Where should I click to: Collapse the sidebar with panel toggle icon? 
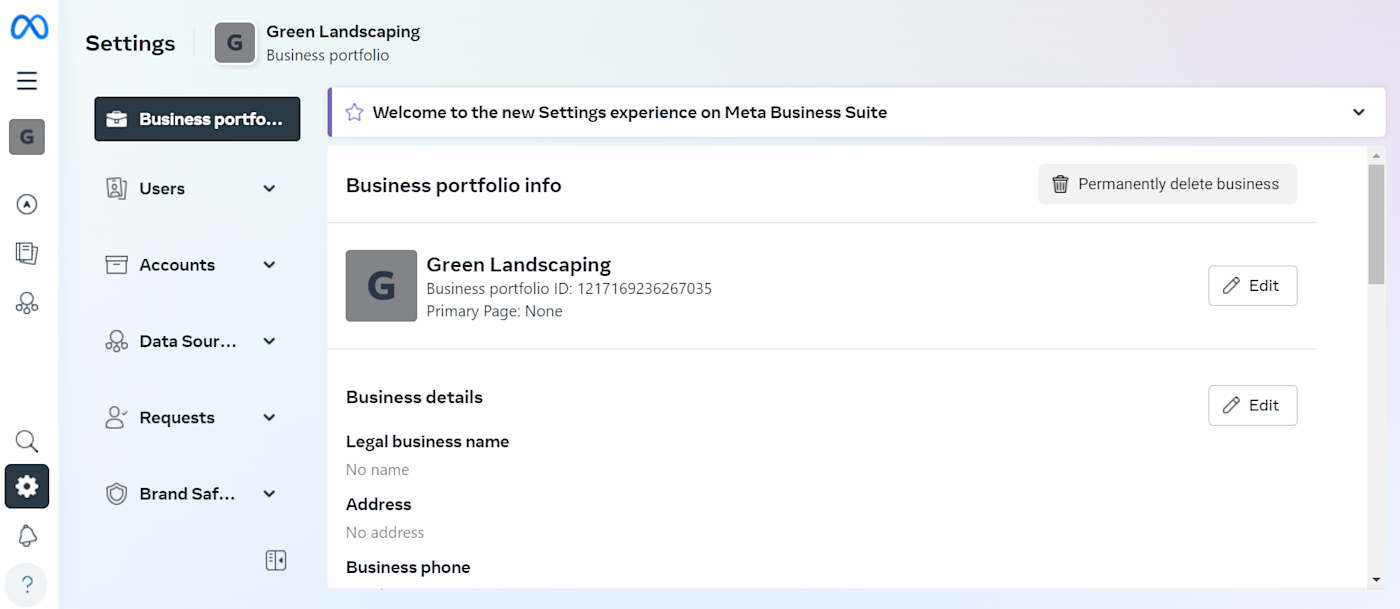[x=276, y=560]
